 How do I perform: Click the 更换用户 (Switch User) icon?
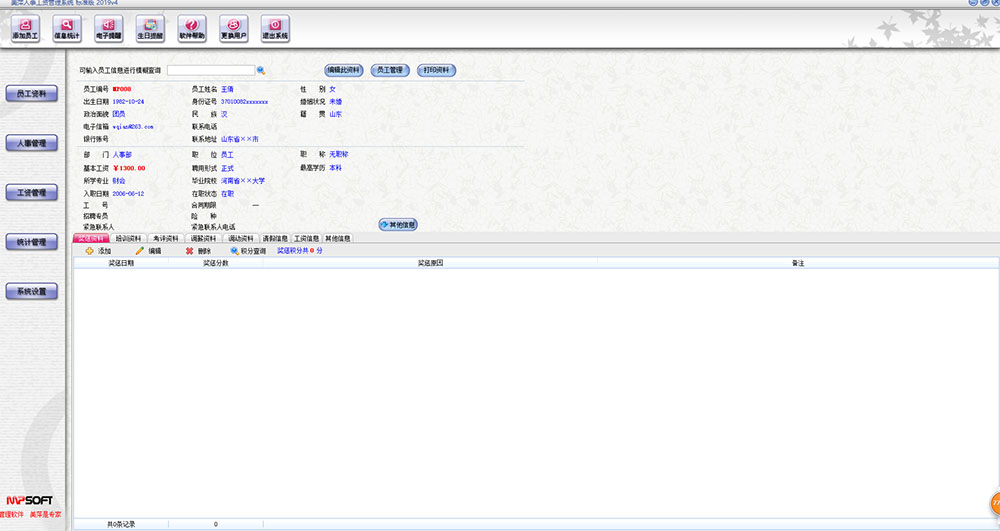pyautogui.click(x=233, y=28)
